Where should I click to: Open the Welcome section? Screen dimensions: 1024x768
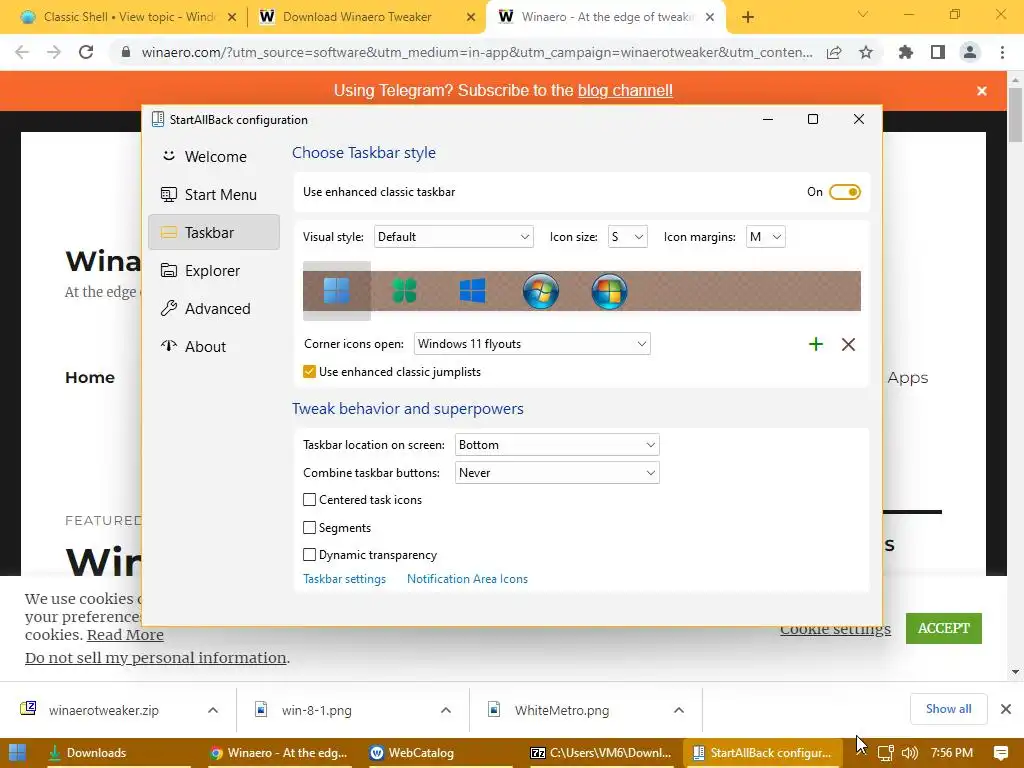(x=214, y=157)
